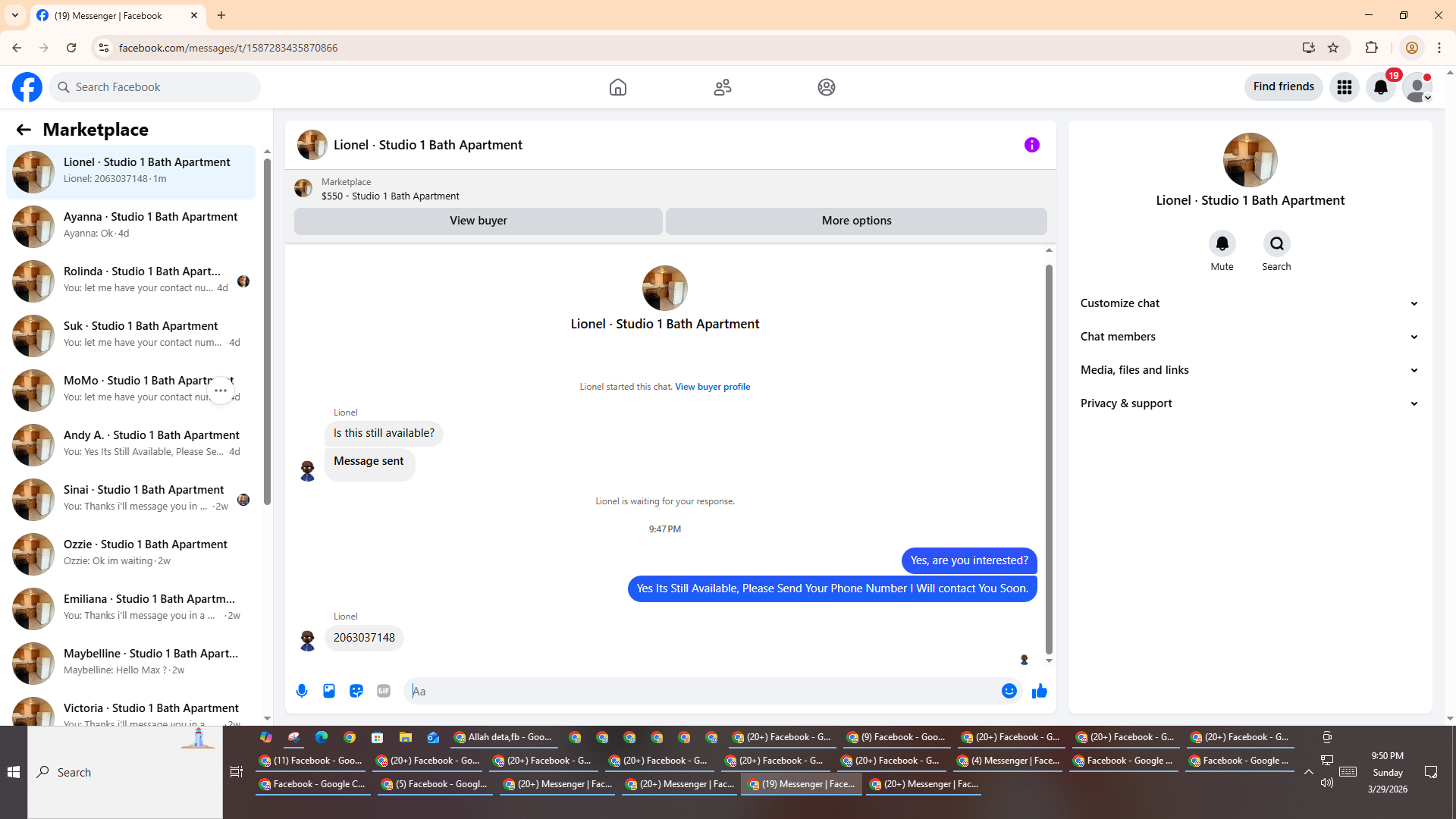This screenshot has width=1456, height=819.
Task: Open the account profile avatar menu
Action: tap(1417, 87)
